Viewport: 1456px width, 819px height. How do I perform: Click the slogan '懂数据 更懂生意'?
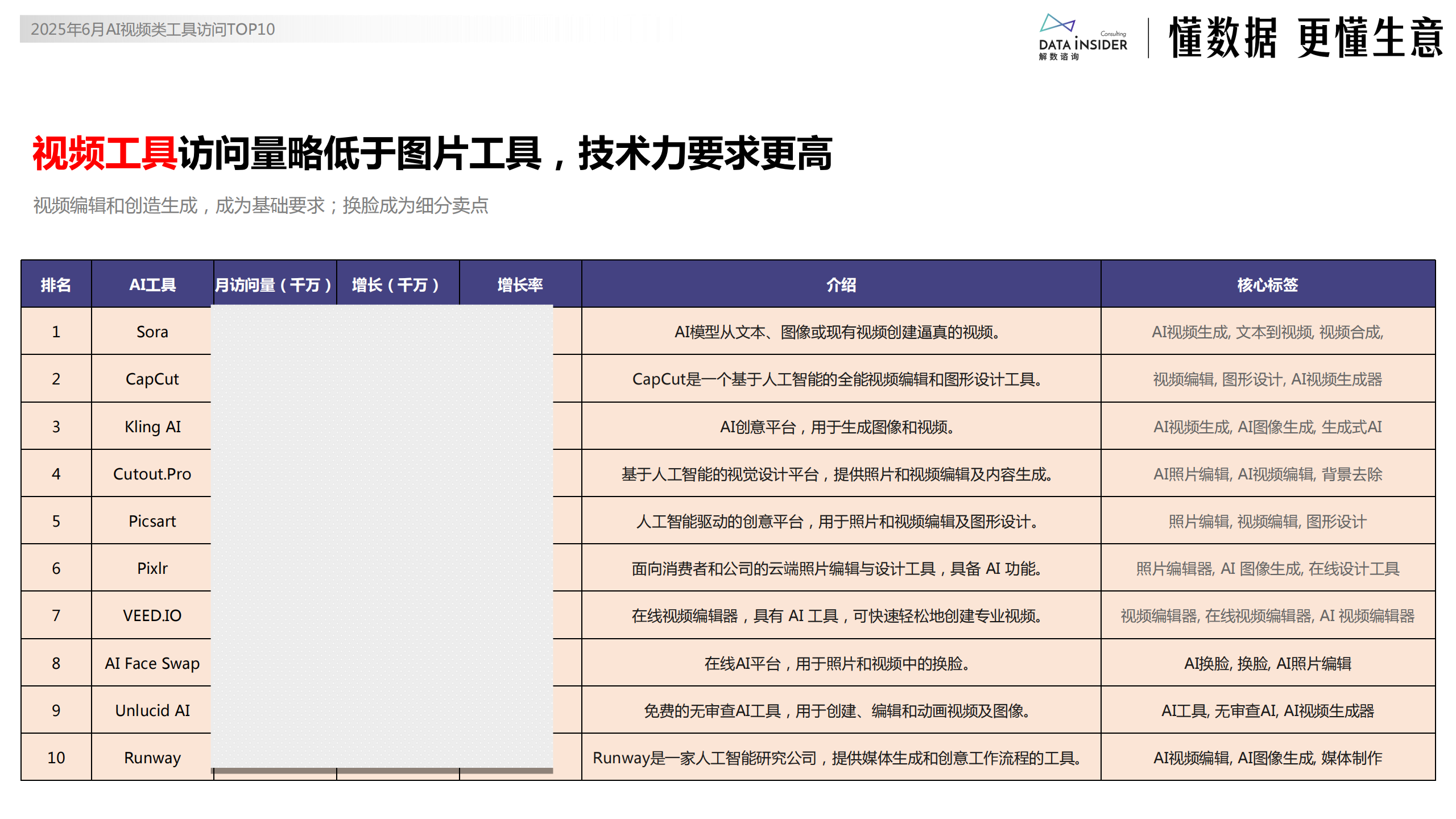1305,38
